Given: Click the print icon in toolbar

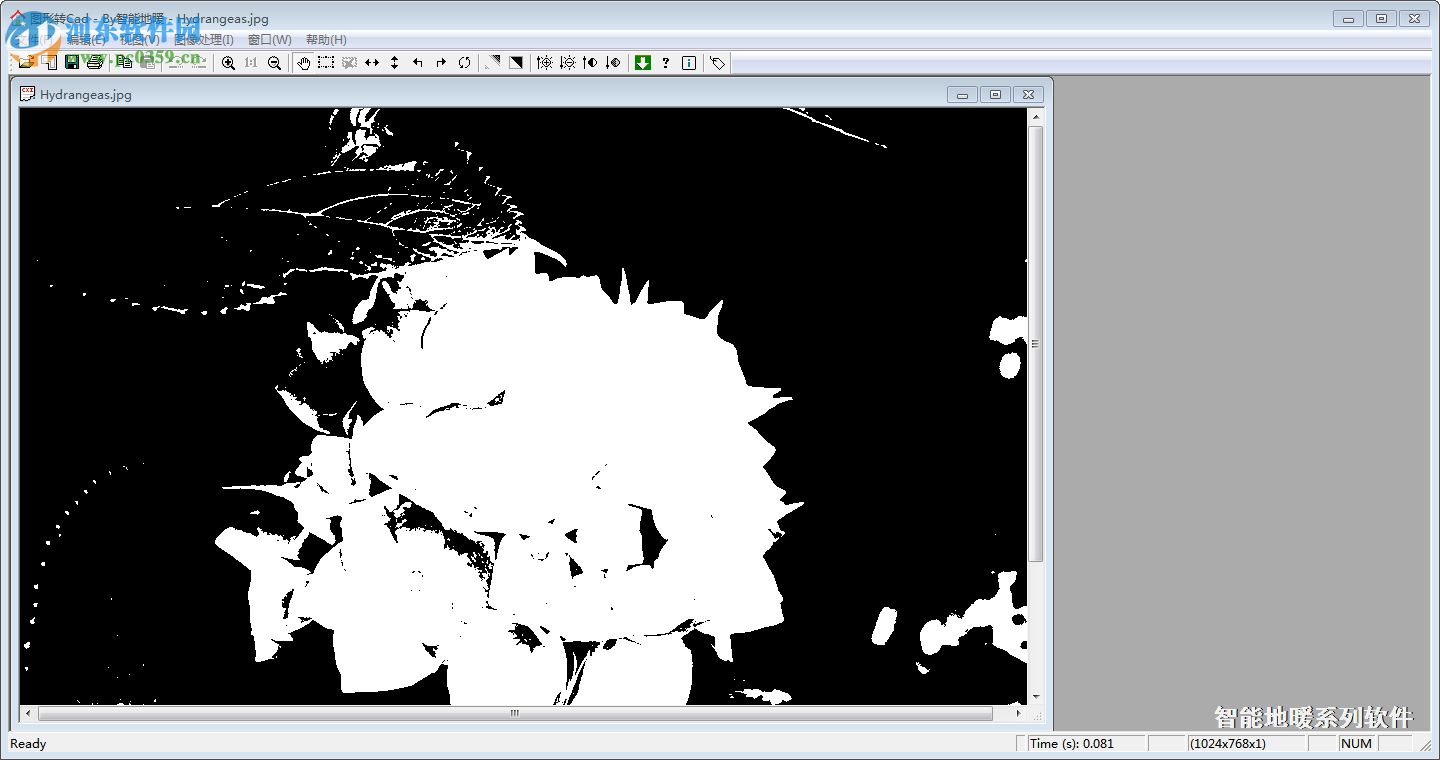Looking at the screenshot, I should tap(94, 63).
